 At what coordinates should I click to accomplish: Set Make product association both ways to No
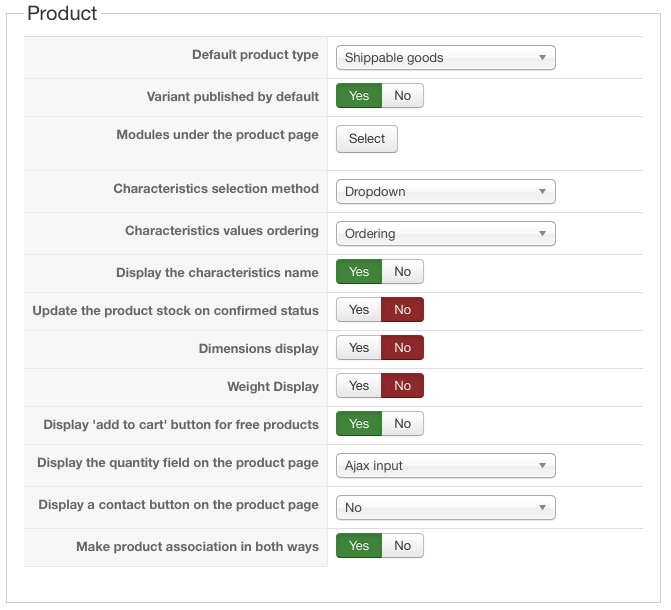[x=402, y=546]
